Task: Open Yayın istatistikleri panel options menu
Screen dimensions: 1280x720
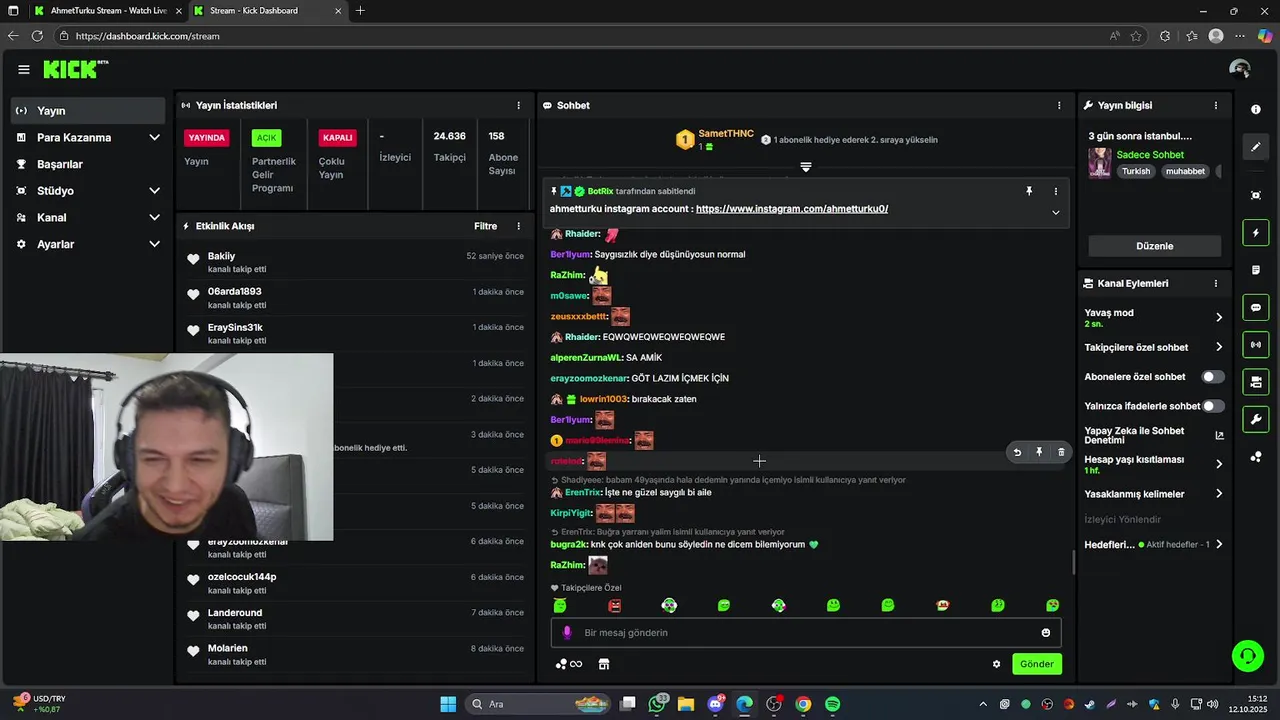Action: (x=518, y=105)
